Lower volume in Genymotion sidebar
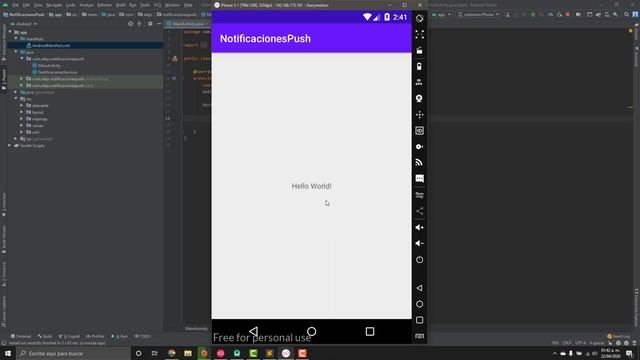 419,243
